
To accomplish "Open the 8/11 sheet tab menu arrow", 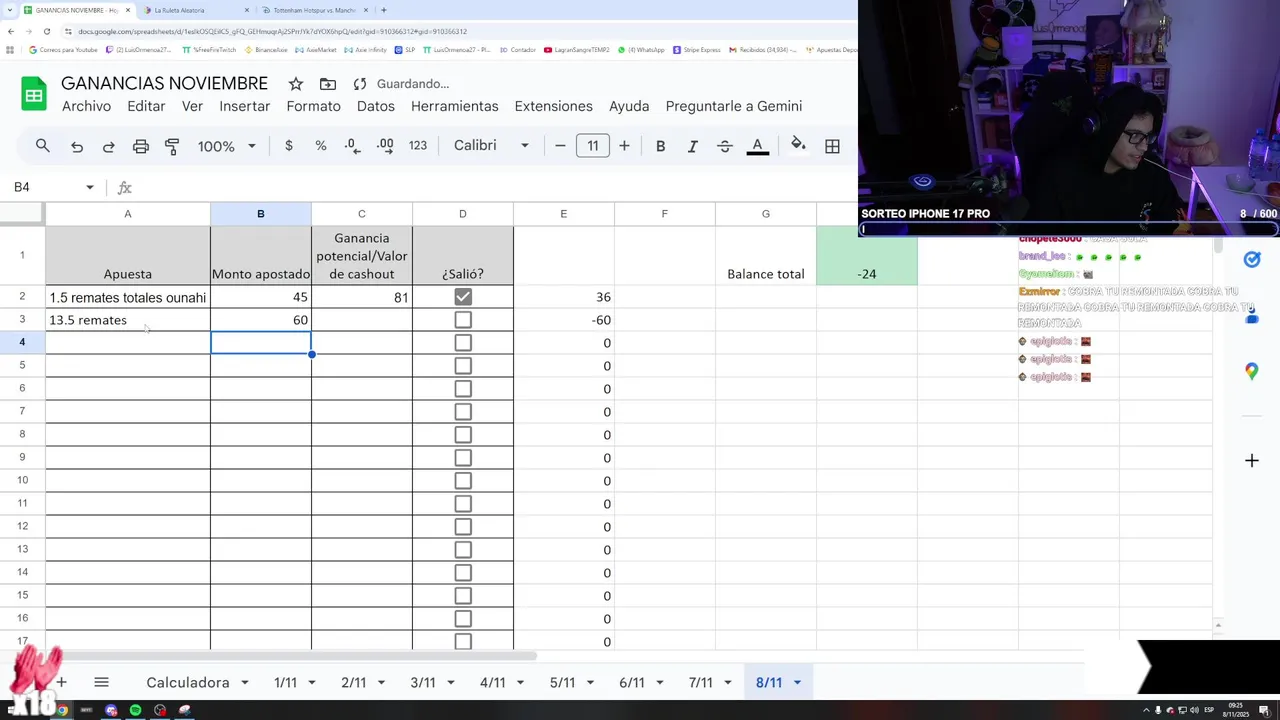I will click(x=797, y=683).
